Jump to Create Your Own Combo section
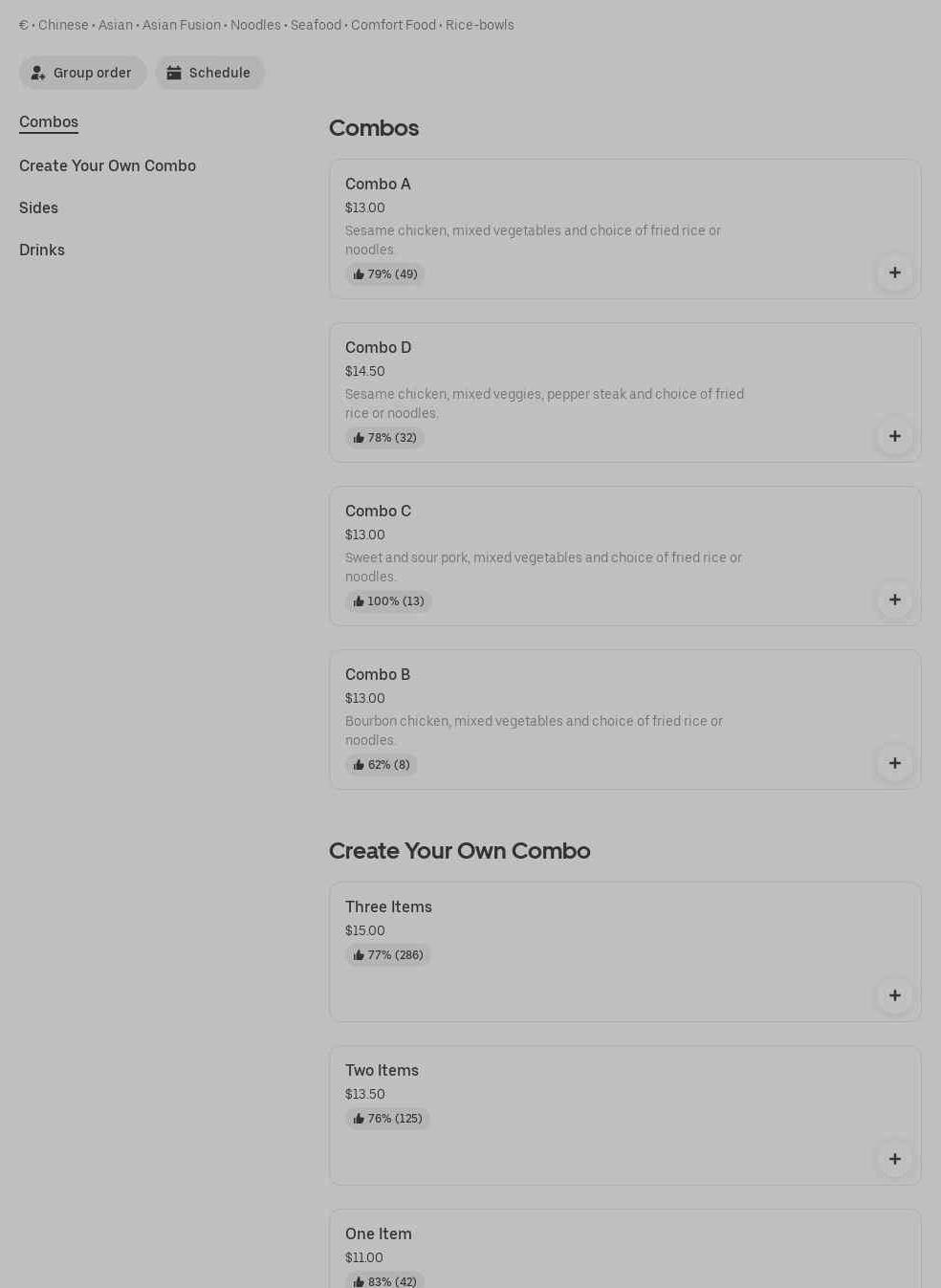Image resolution: width=941 pixels, height=1288 pixels. click(x=107, y=165)
